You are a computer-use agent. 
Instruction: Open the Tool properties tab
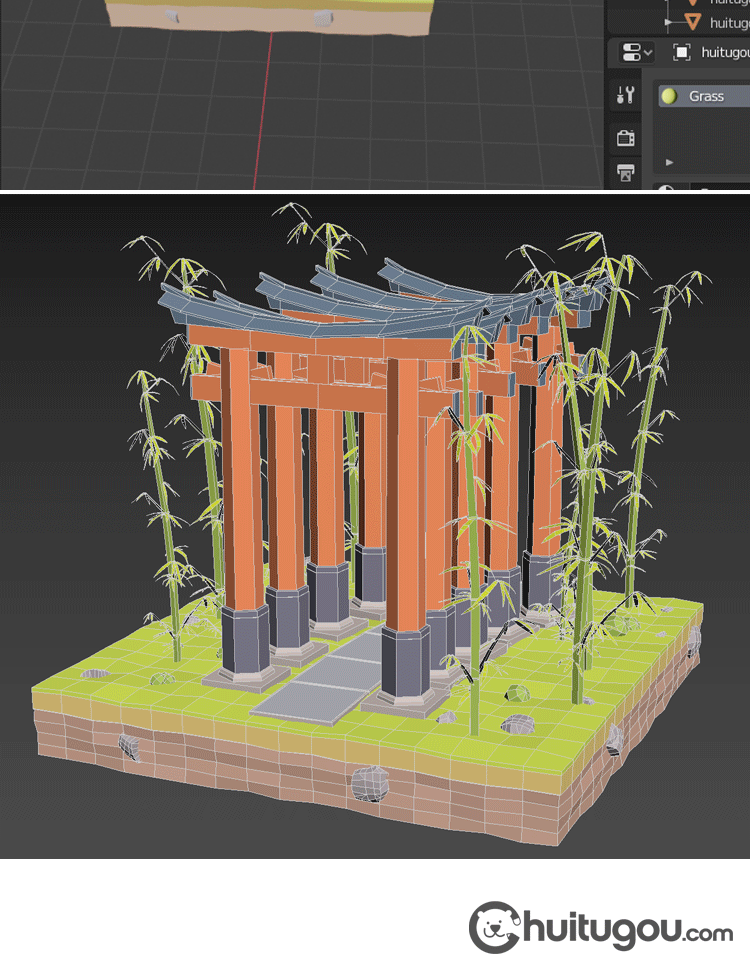coord(626,96)
